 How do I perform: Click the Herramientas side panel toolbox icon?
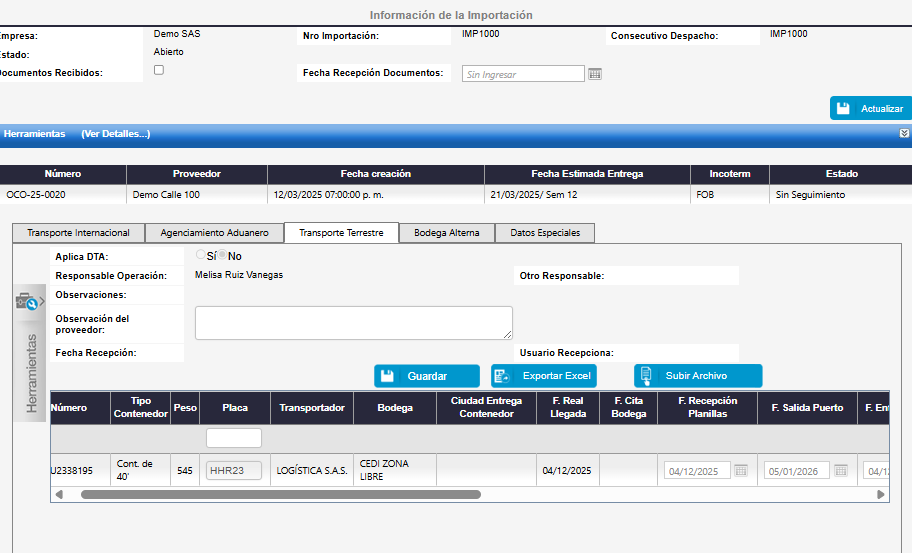point(28,301)
